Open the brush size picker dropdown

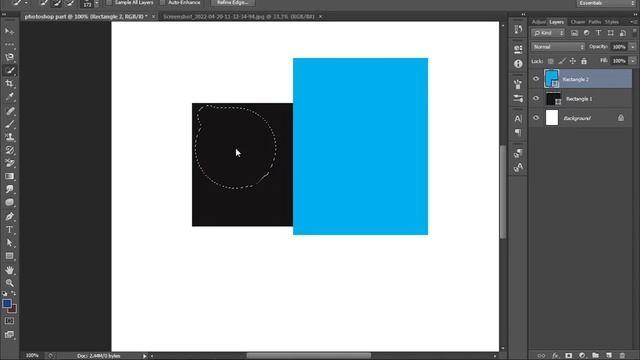tap(97, 4)
